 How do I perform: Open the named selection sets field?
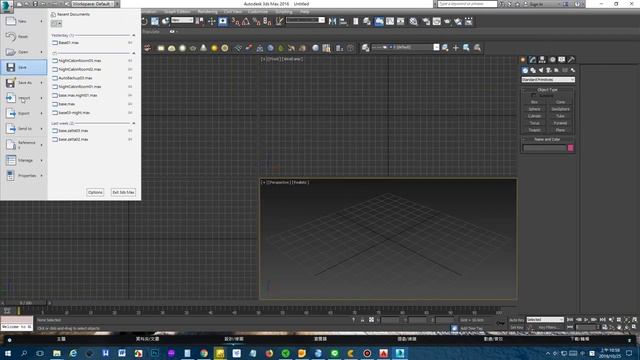[x=305, y=20]
